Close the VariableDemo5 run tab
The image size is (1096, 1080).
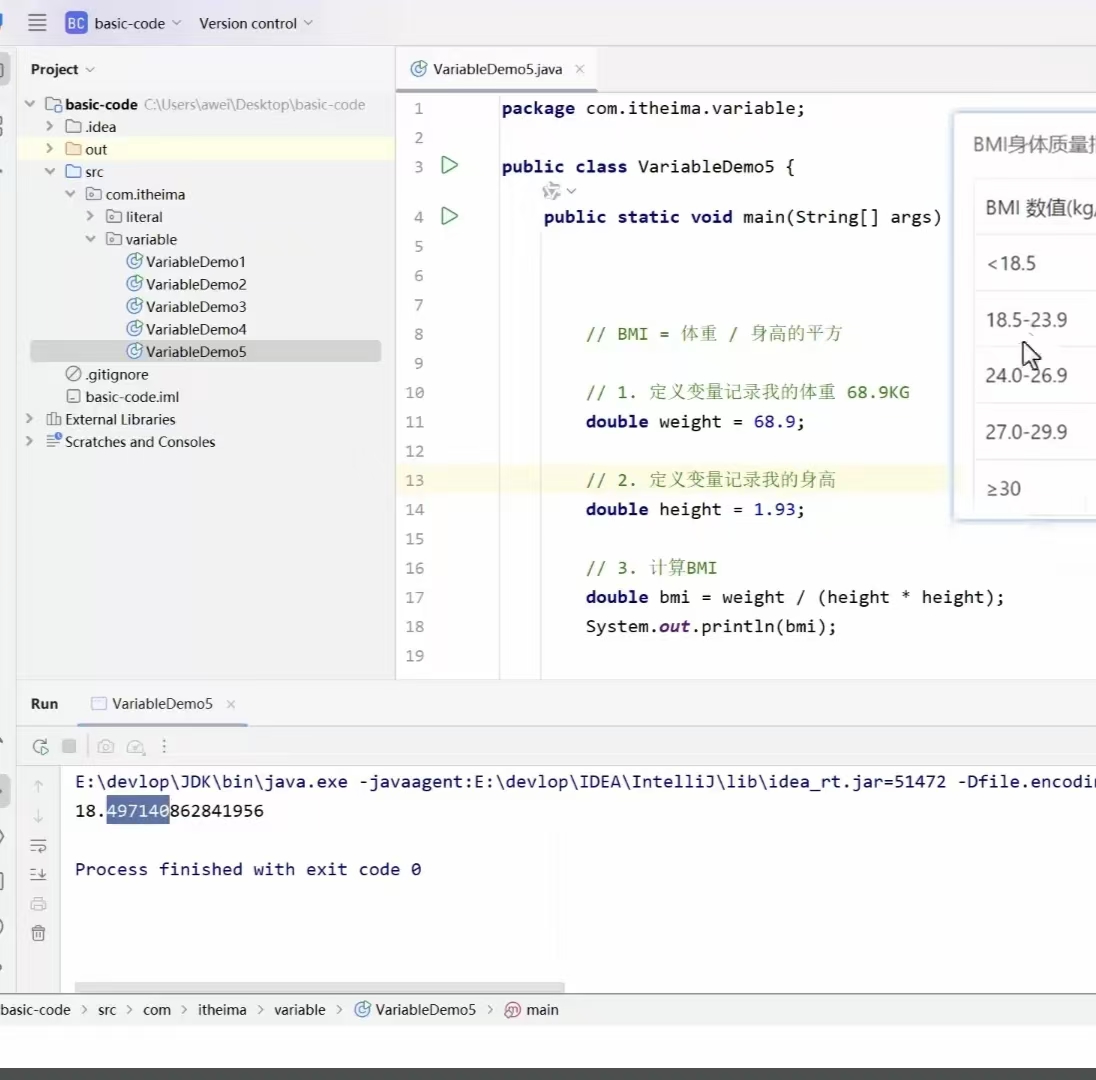click(x=231, y=704)
